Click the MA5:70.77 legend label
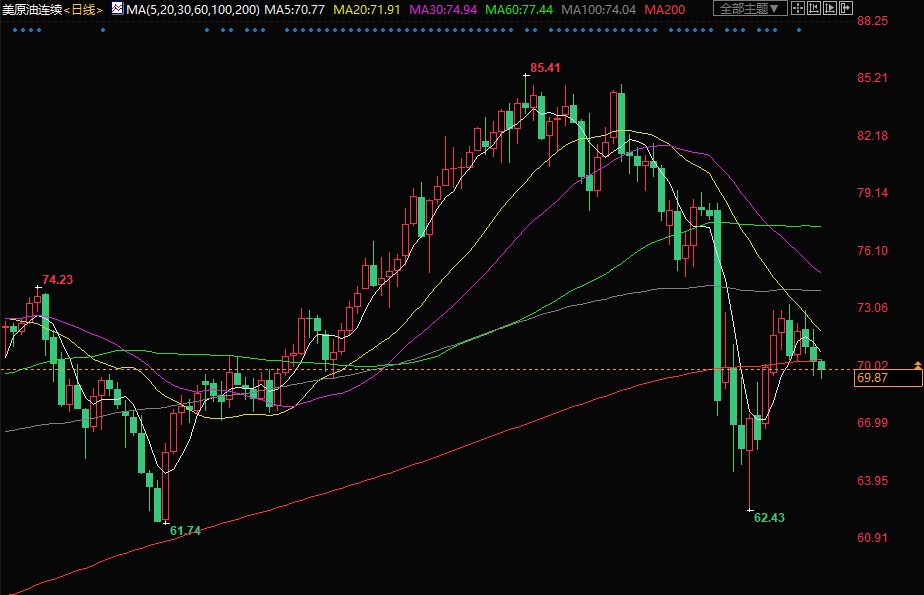 click(294, 9)
